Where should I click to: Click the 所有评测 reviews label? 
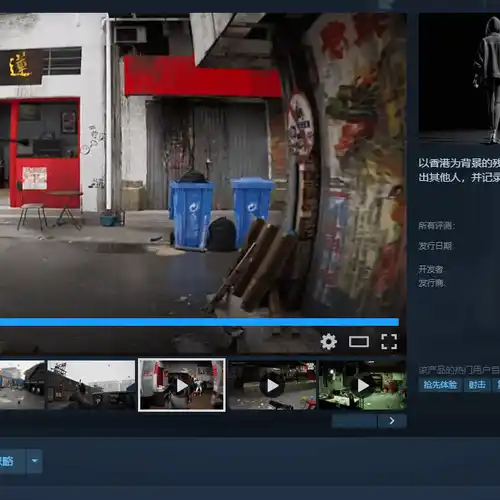(436, 226)
